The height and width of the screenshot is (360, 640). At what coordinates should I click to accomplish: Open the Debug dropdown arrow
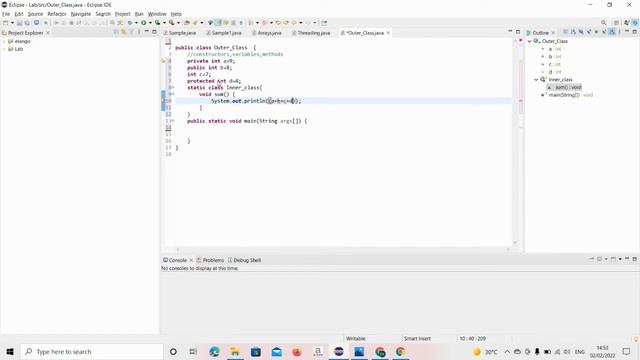pyautogui.click(x=136, y=23)
